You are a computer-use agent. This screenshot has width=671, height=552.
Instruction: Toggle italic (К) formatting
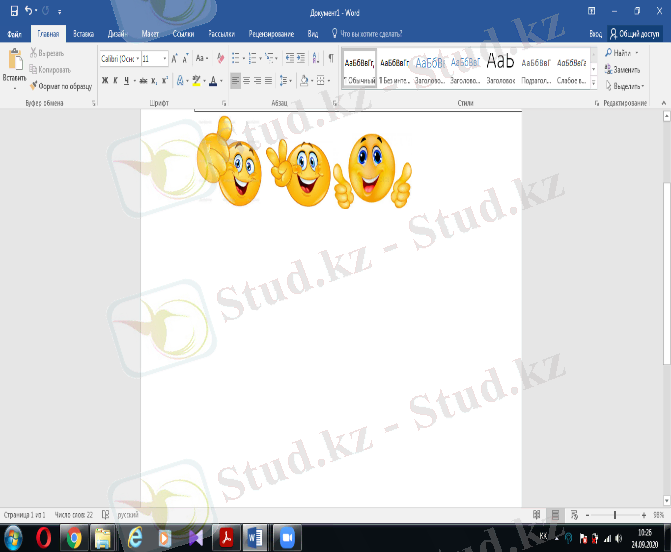coord(116,80)
